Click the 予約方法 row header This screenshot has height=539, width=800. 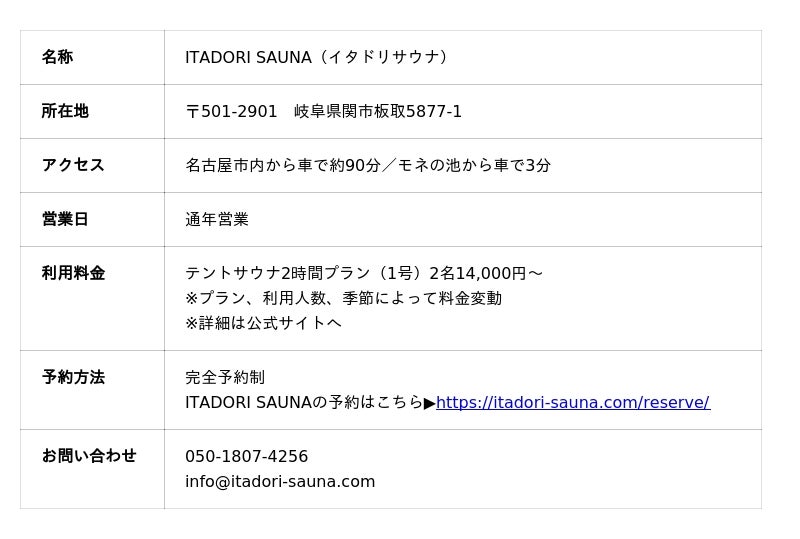point(73,377)
